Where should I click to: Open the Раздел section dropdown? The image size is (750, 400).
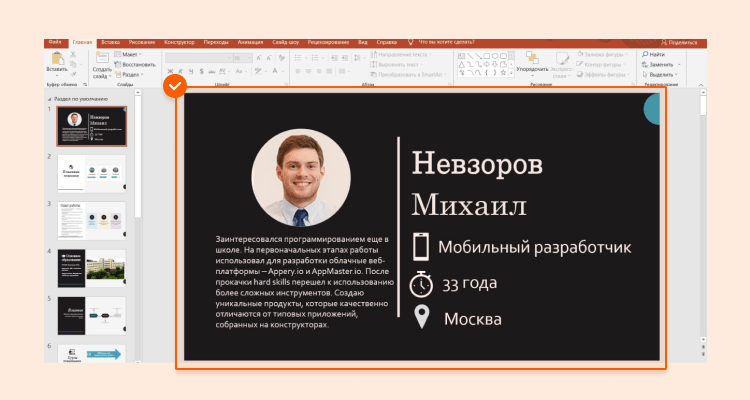tap(129, 75)
